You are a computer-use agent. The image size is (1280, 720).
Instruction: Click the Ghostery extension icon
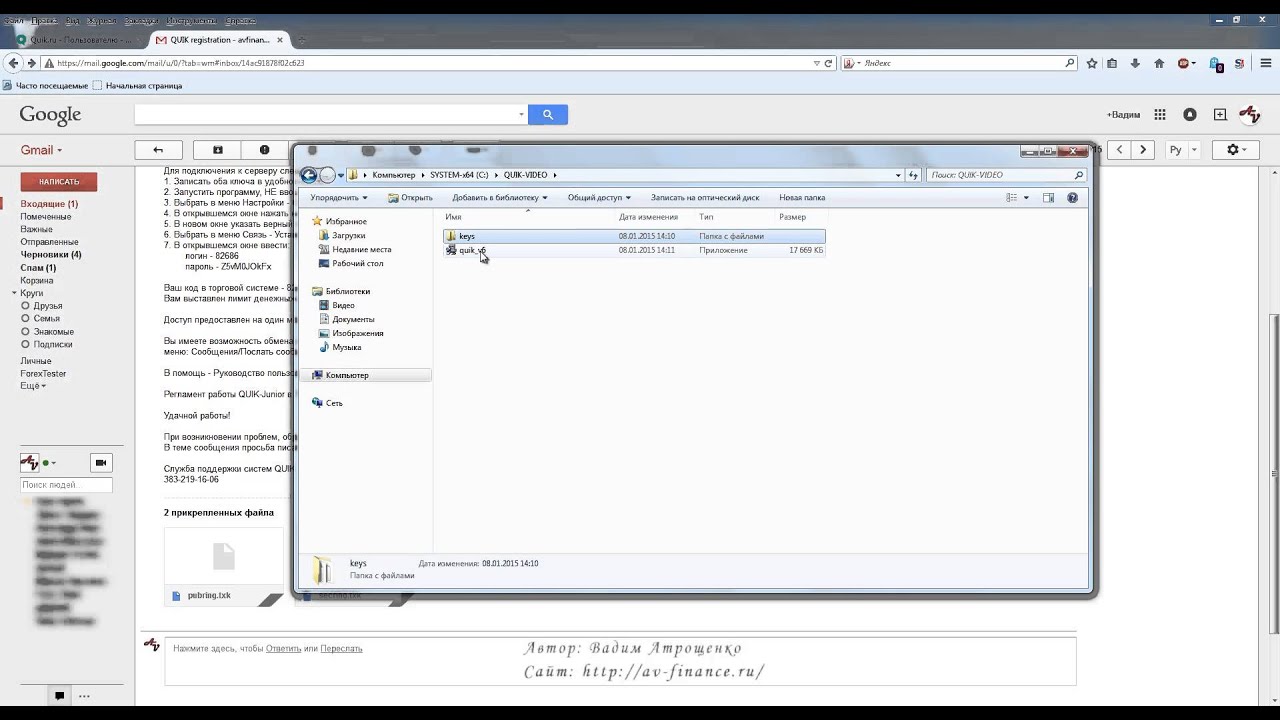point(1216,64)
